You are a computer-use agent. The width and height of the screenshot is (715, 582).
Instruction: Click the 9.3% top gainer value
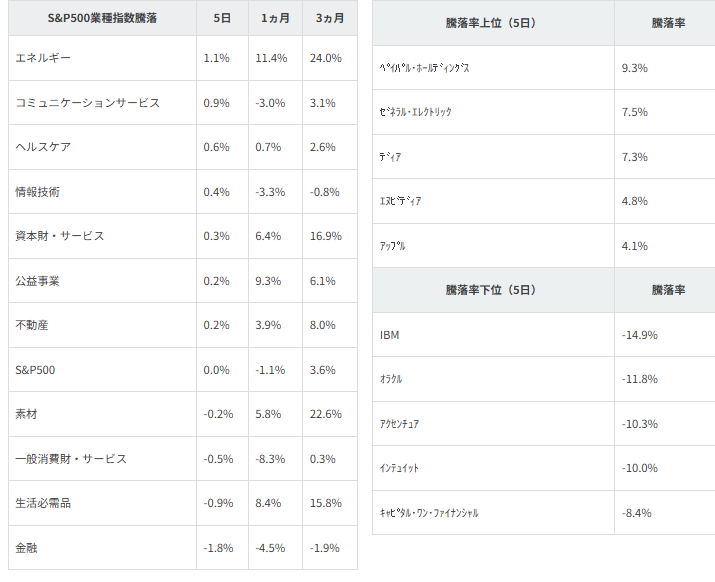tap(635, 68)
